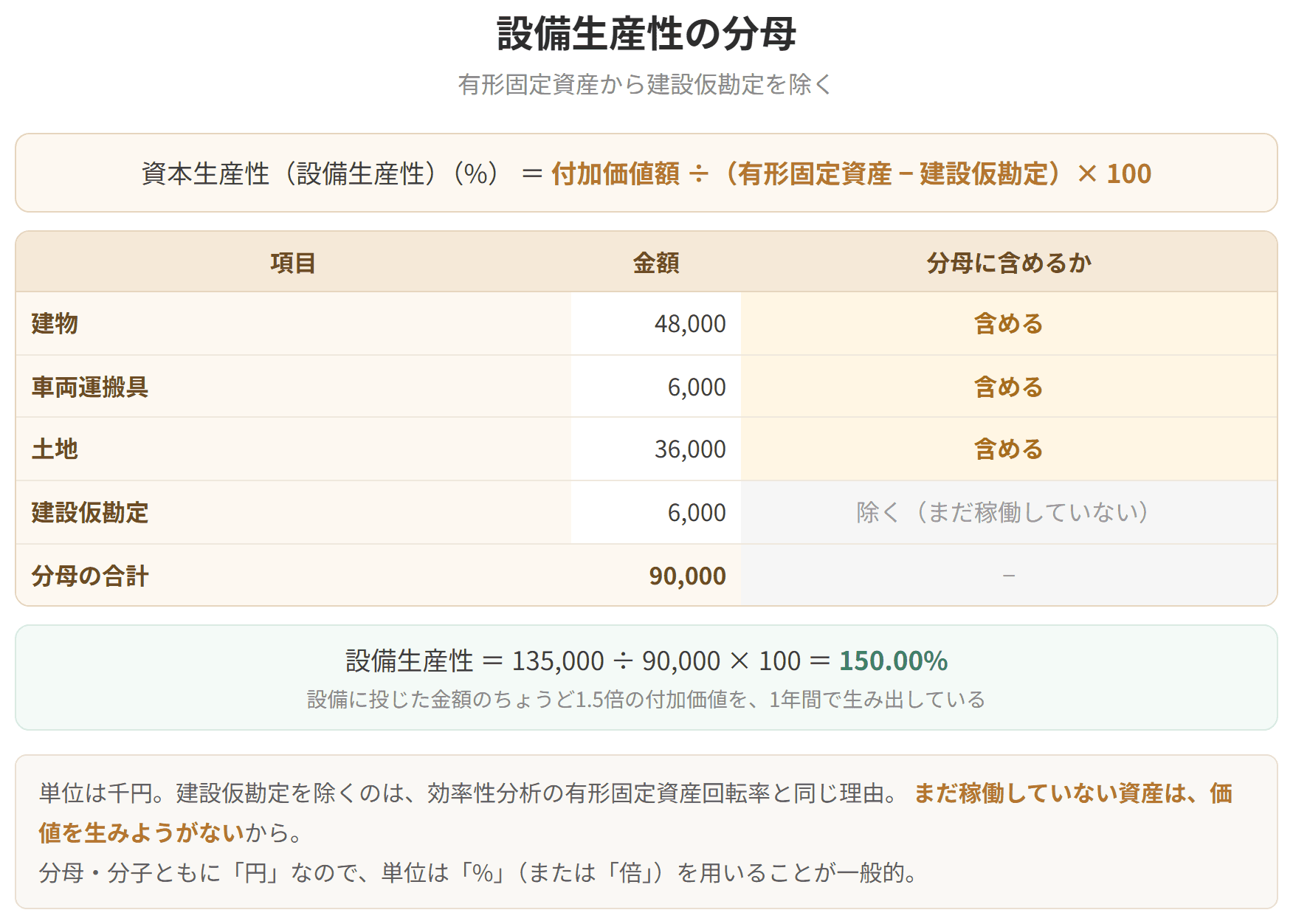Click the highlighted phrase まだ稼働していない資産は
1293x924 pixels.
pos(1051,793)
